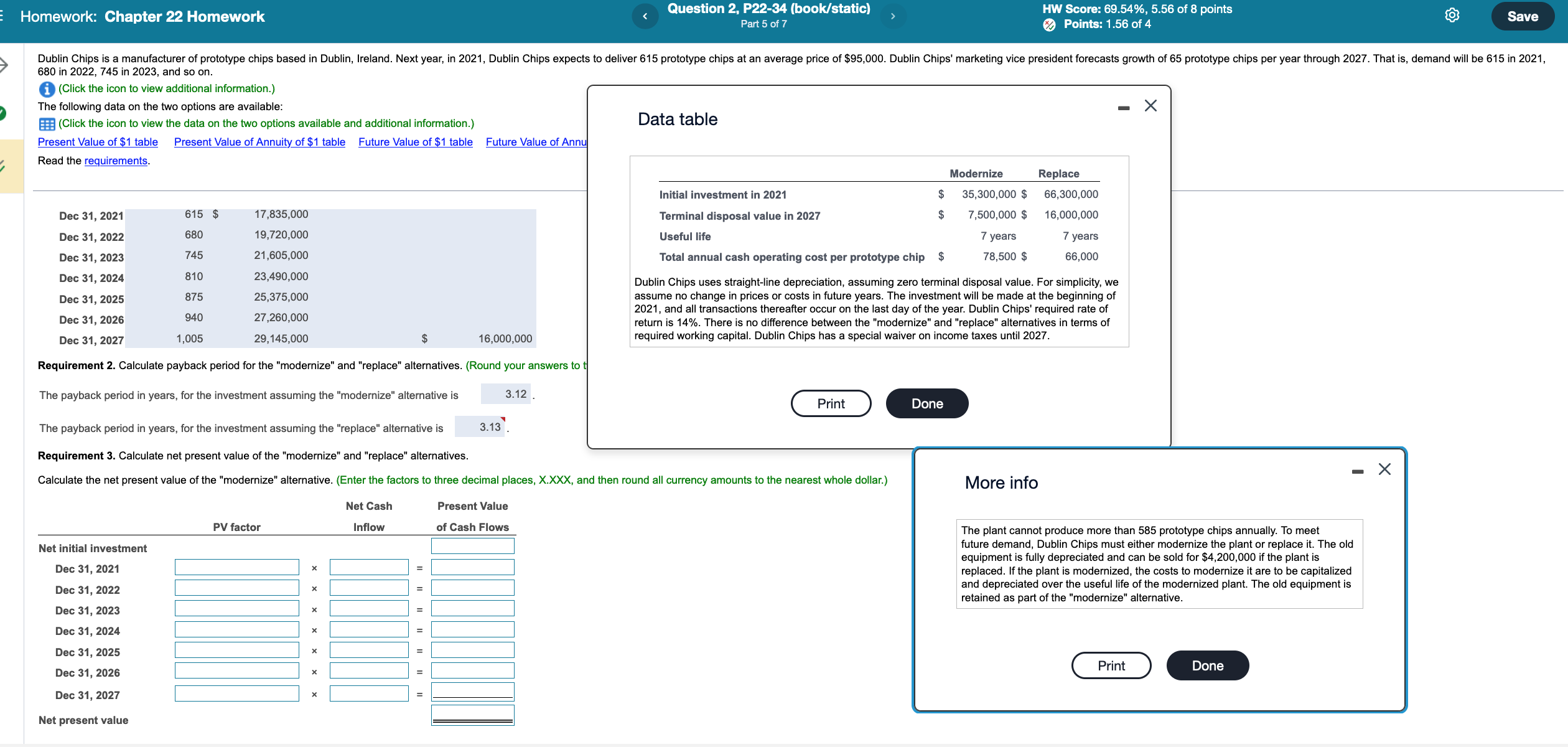The width and height of the screenshot is (1568, 747).
Task: Open the settings gear in the header
Action: pyautogui.click(x=1452, y=16)
